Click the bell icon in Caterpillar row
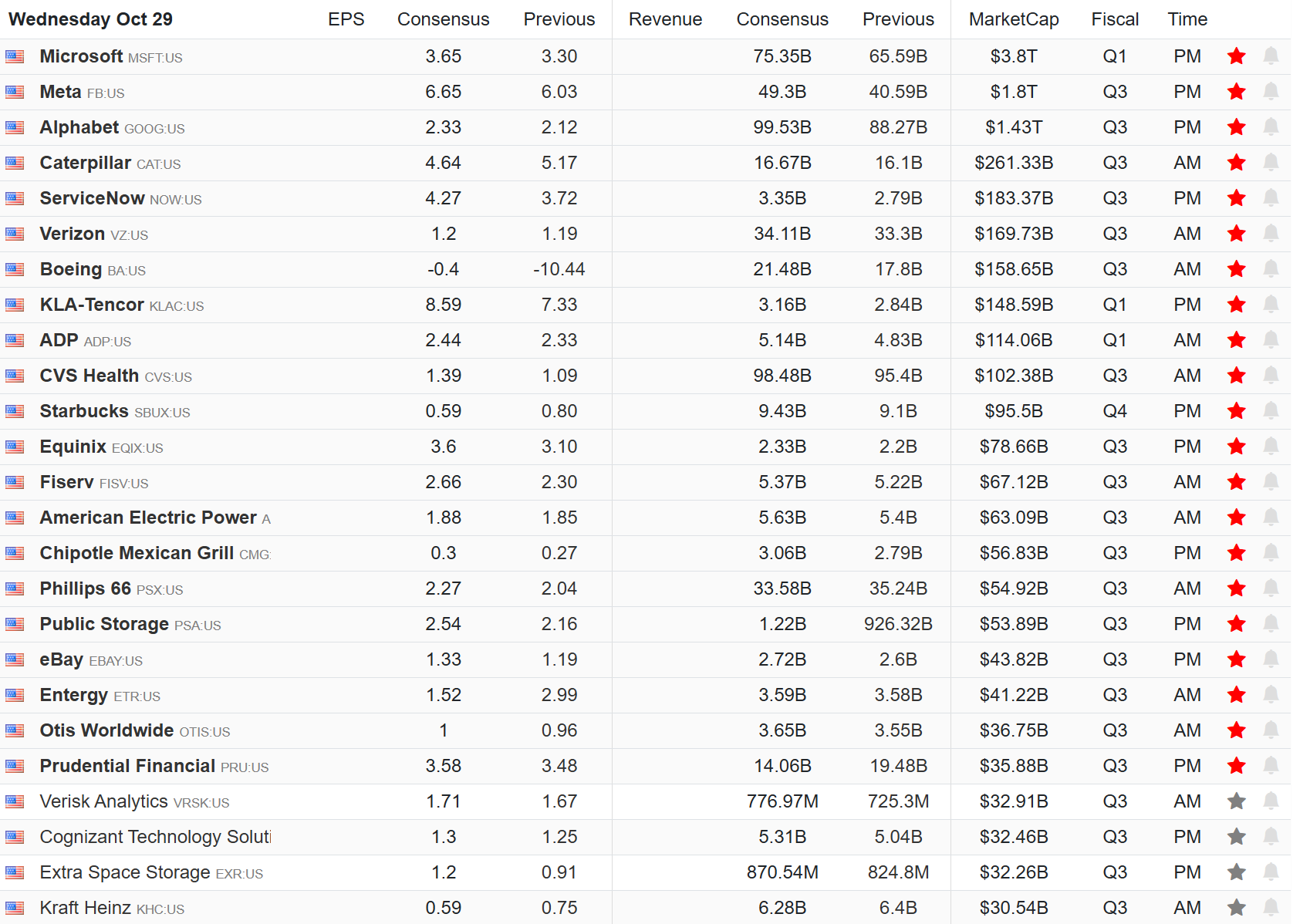 click(x=1271, y=162)
